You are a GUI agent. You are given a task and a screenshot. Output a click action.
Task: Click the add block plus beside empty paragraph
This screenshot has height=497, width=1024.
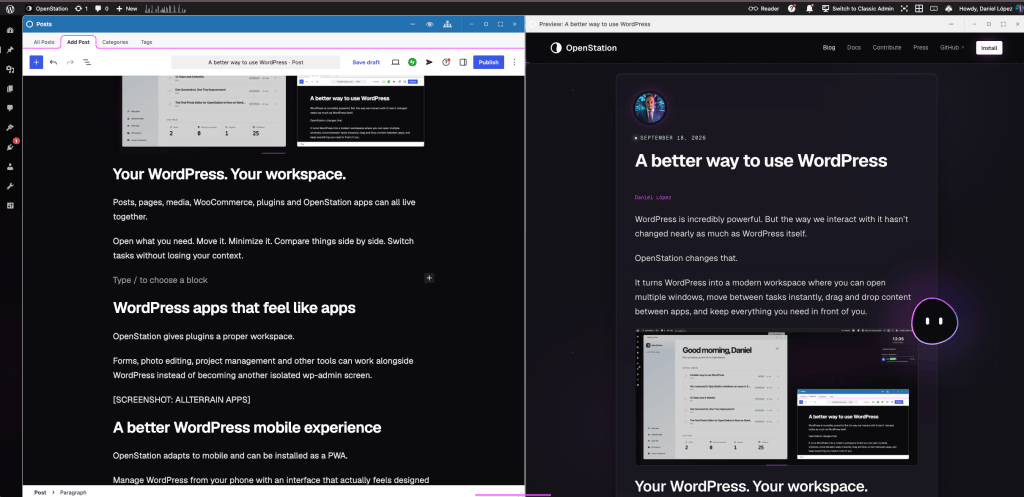click(429, 278)
